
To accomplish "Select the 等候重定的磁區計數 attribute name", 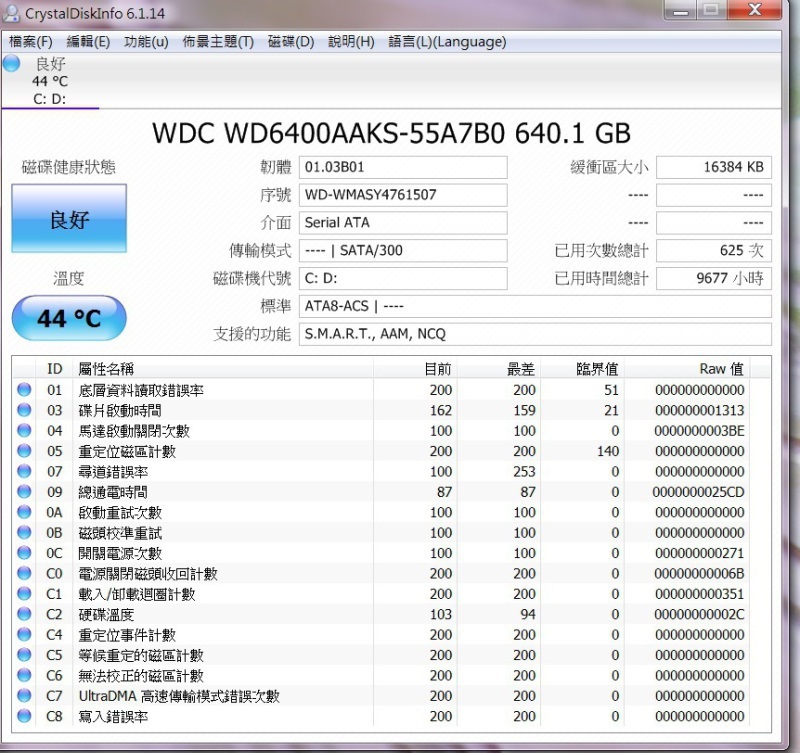I will click(x=141, y=656).
